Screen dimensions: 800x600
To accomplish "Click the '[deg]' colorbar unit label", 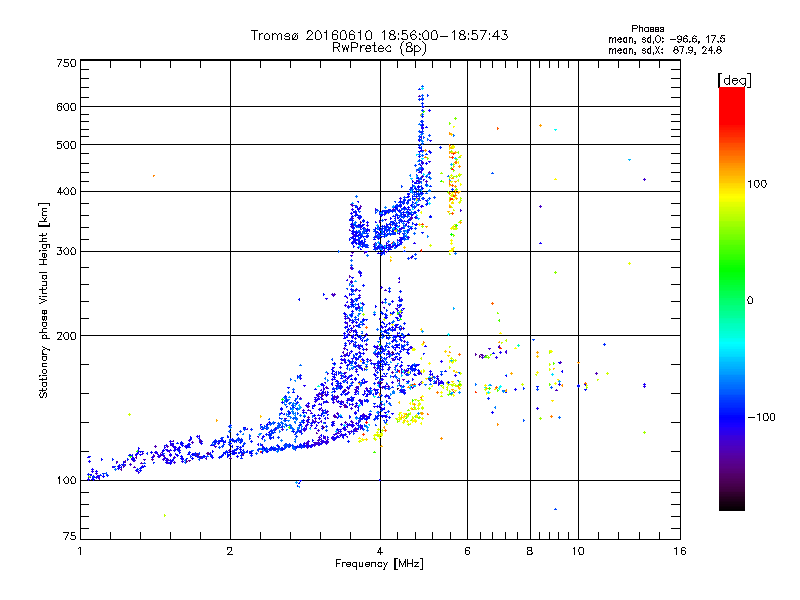I will click(x=734, y=80).
